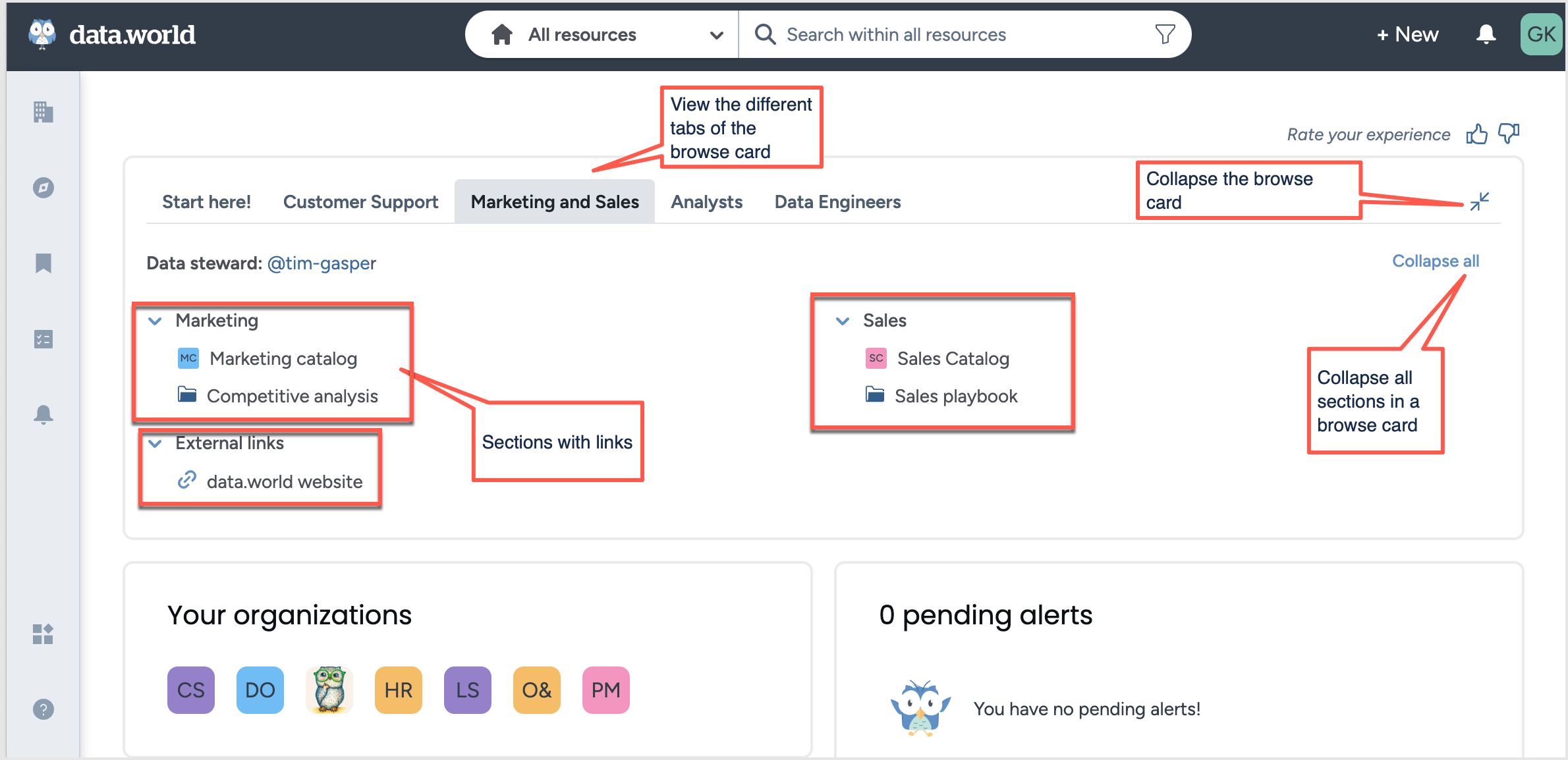Click the thumbs up rate experience button
The image size is (1568, 760).
1476,133
